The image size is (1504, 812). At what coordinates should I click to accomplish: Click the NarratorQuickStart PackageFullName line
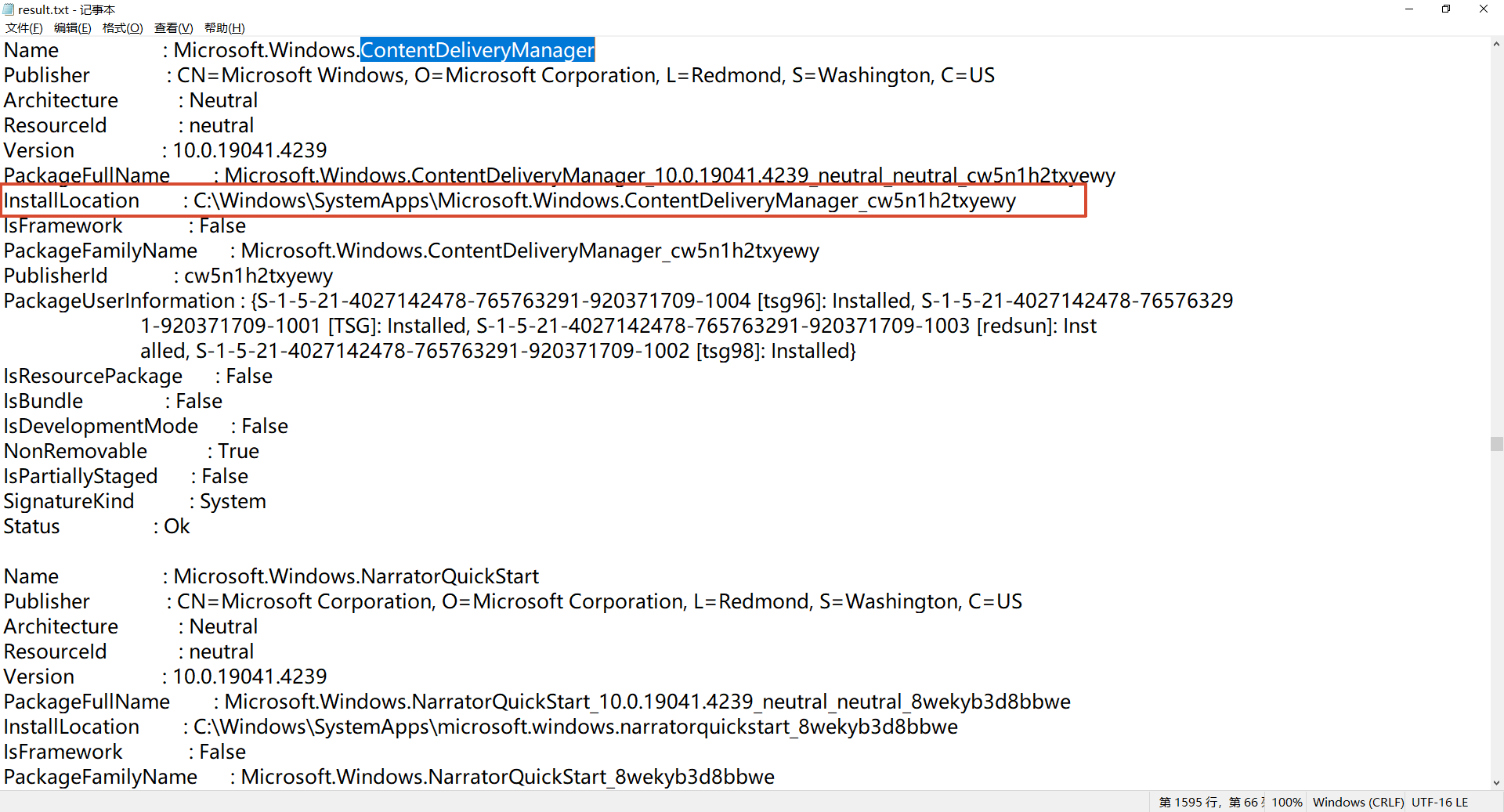[537, 702]
